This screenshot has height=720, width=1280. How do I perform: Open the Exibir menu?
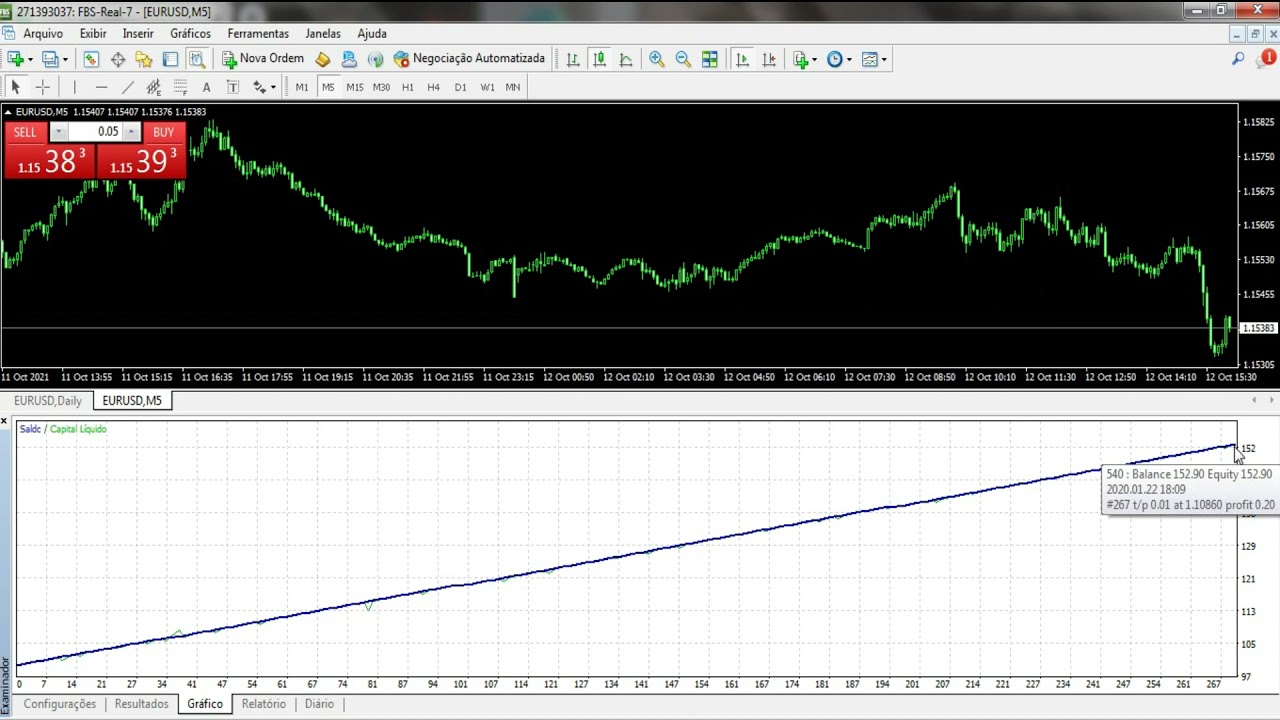pos(93,33)
